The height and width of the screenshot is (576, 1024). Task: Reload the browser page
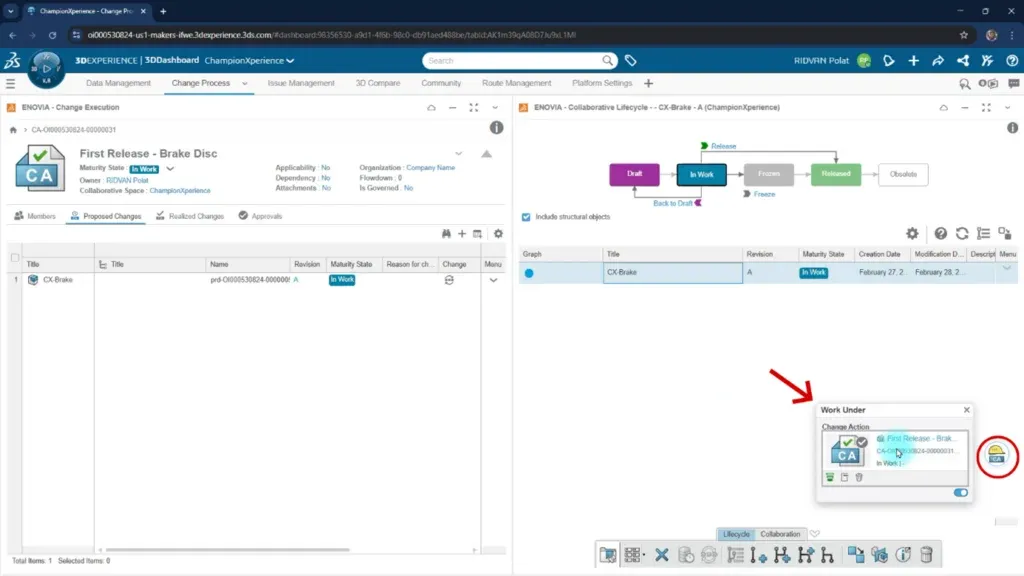(52, 35)
